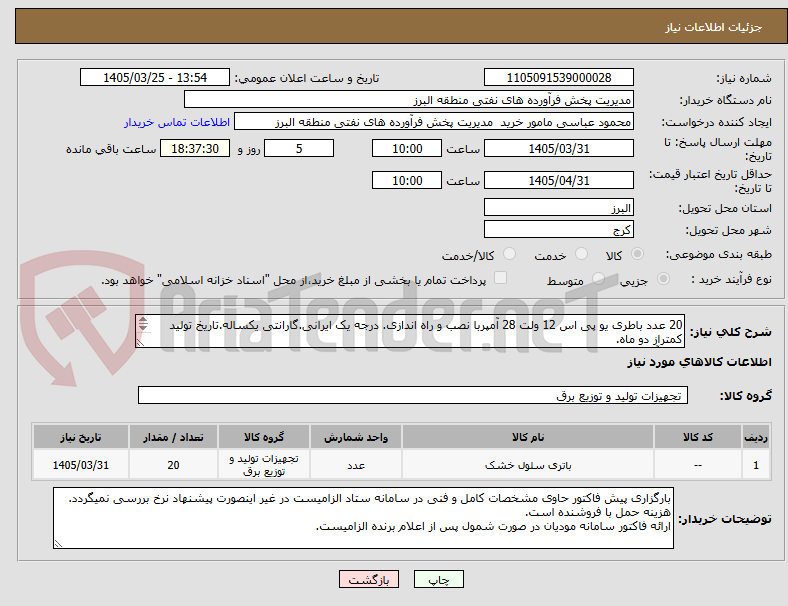Click نام دستگاه خریدار field
Screen dimensions: 788x606
(409, 99)
